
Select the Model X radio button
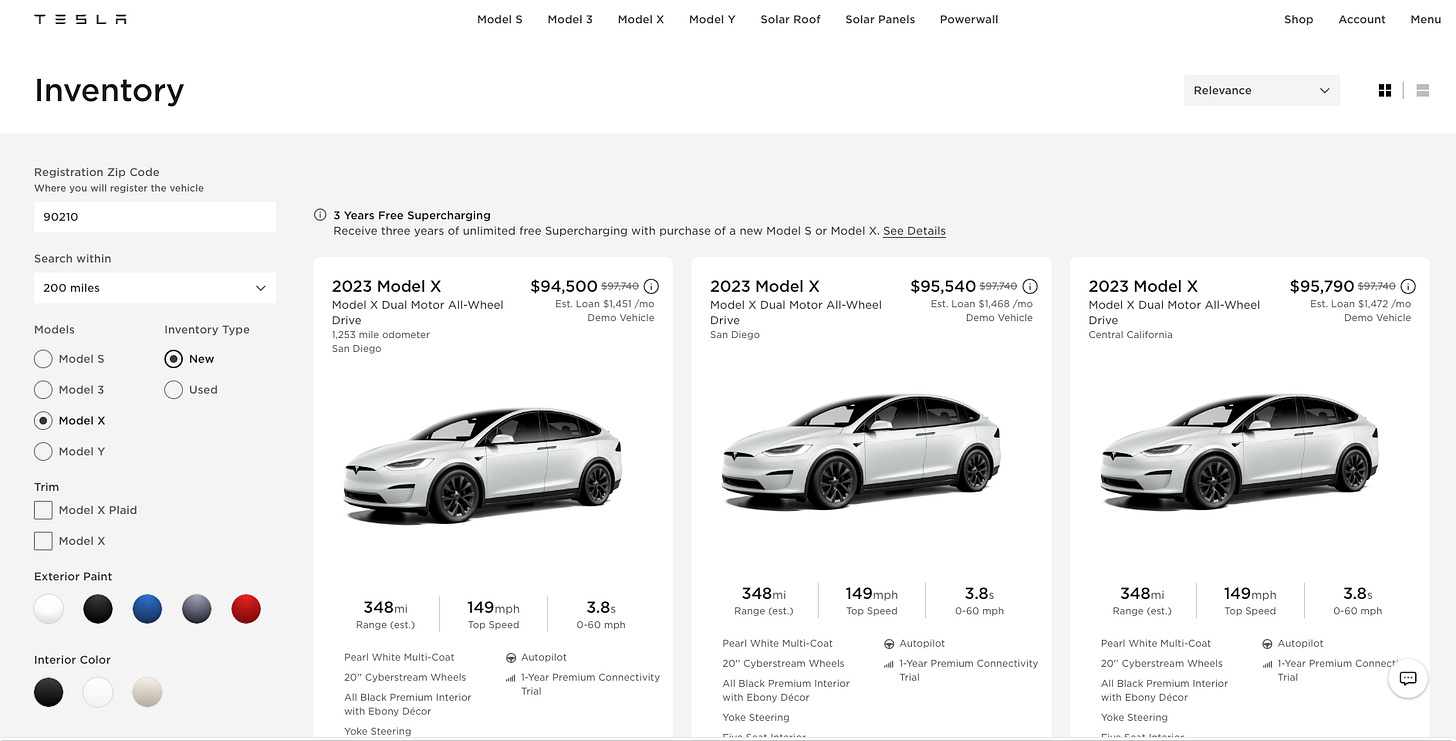pos(43,421)
